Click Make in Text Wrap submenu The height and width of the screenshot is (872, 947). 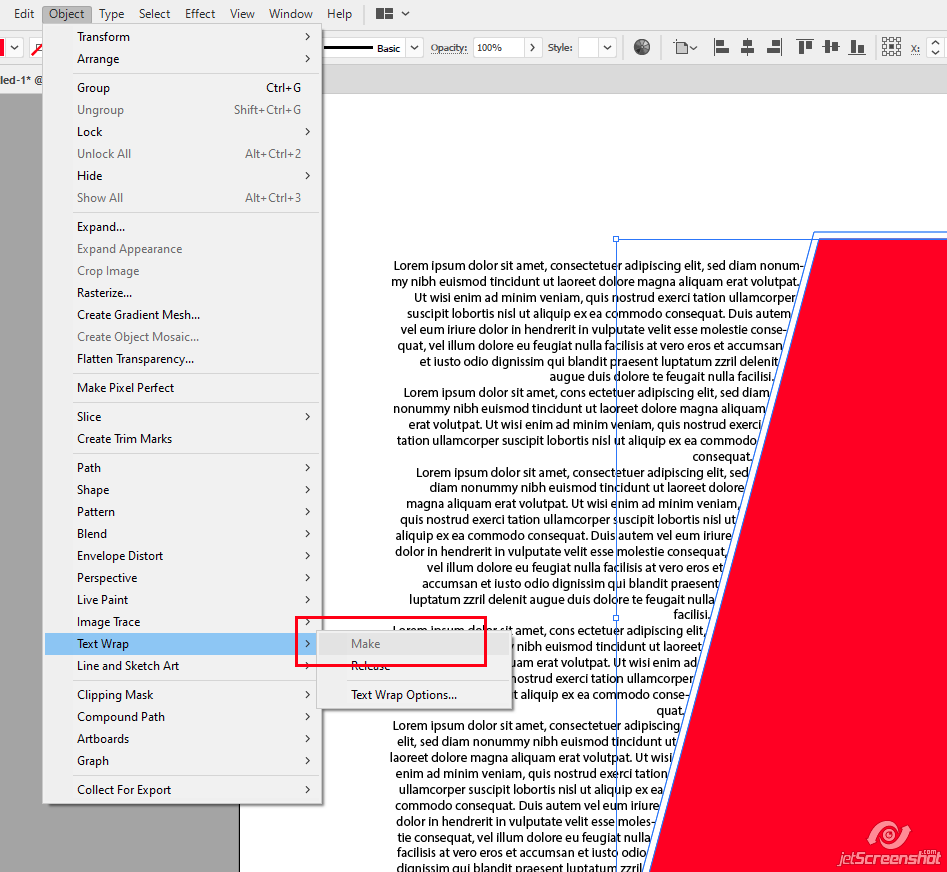pos(414,644)
